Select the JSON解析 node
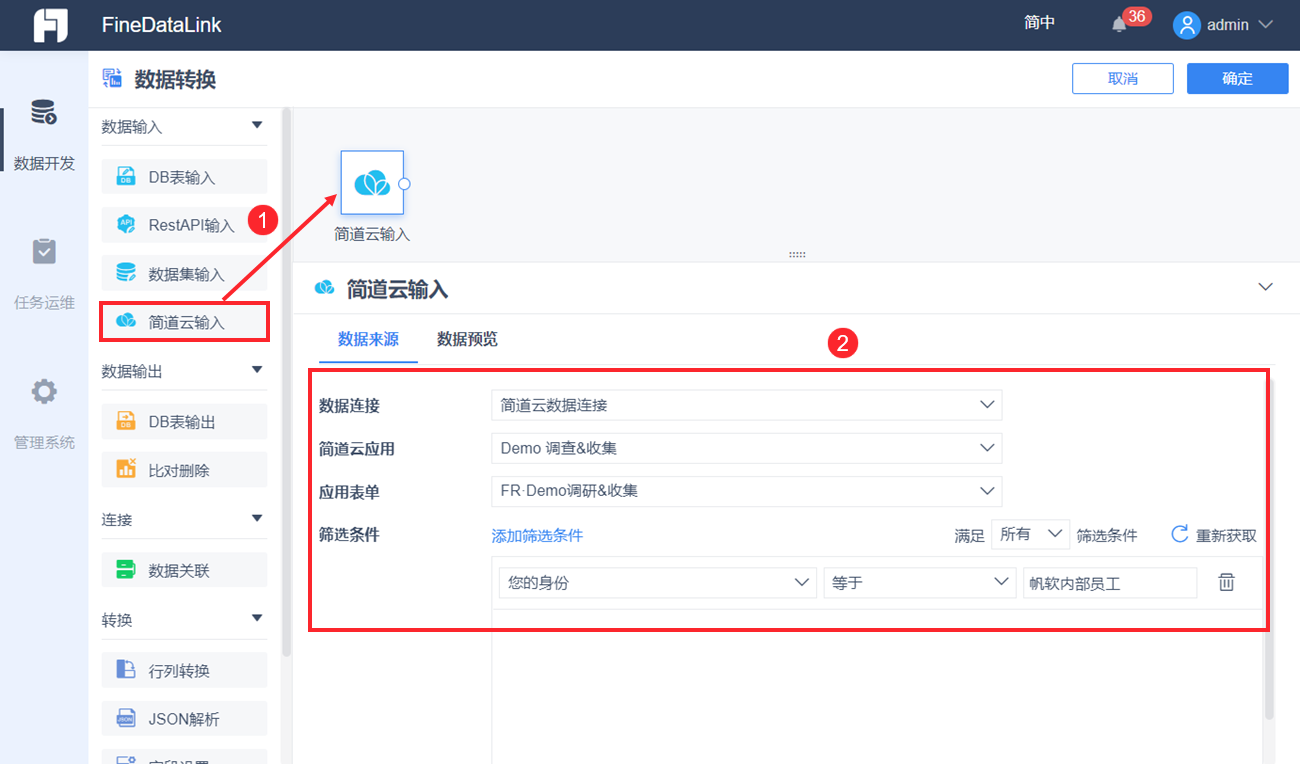Image resolution: width=1300 pixels, height=764 pixels. point(184,718)
